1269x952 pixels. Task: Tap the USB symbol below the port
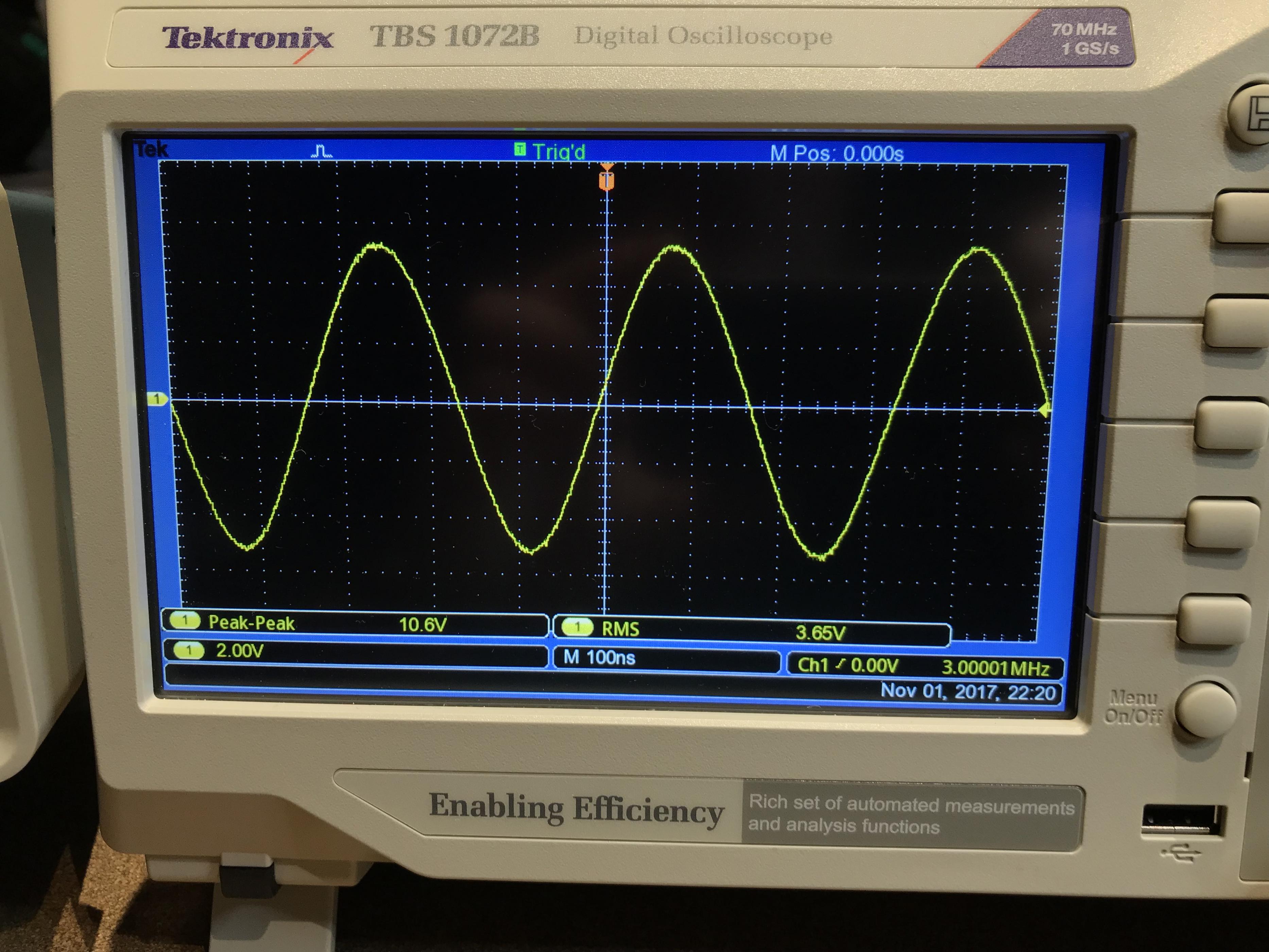(1181, 854)
